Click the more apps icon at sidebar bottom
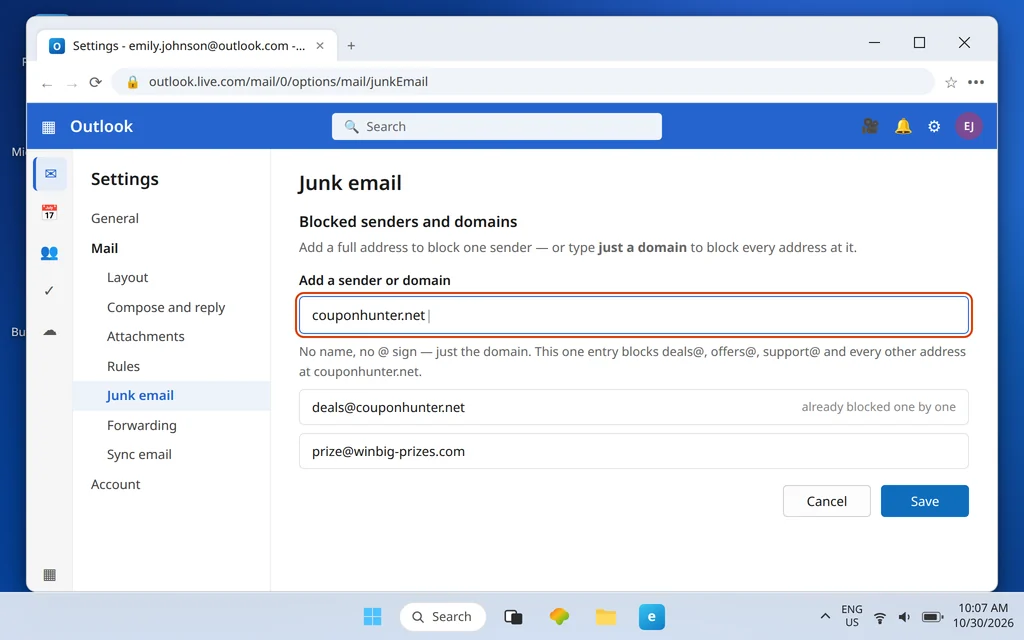1024x640 pixels. pyautogui.click(x=49, y=575)
